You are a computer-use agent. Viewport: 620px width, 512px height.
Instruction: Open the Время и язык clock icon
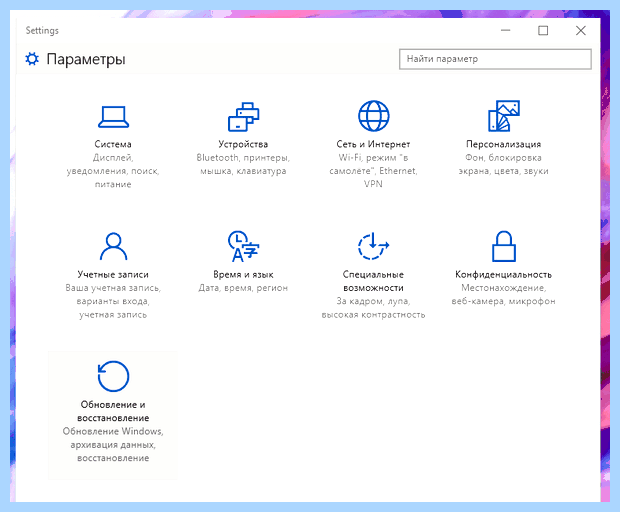coord(243,246)
